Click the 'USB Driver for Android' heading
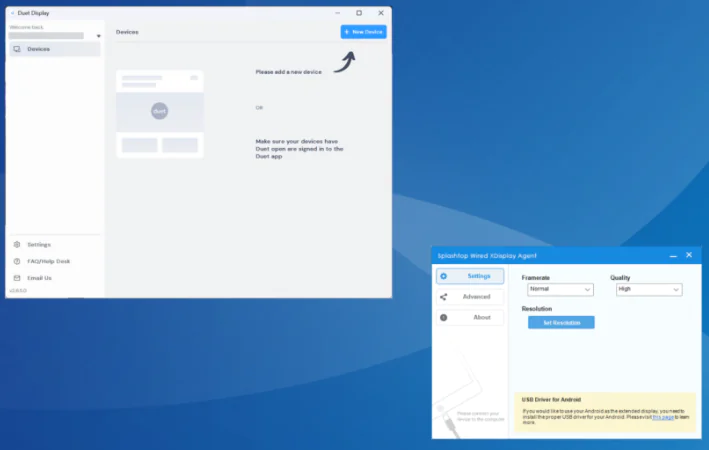The height and width of the screenshot is (450, 709). [551, 400]
